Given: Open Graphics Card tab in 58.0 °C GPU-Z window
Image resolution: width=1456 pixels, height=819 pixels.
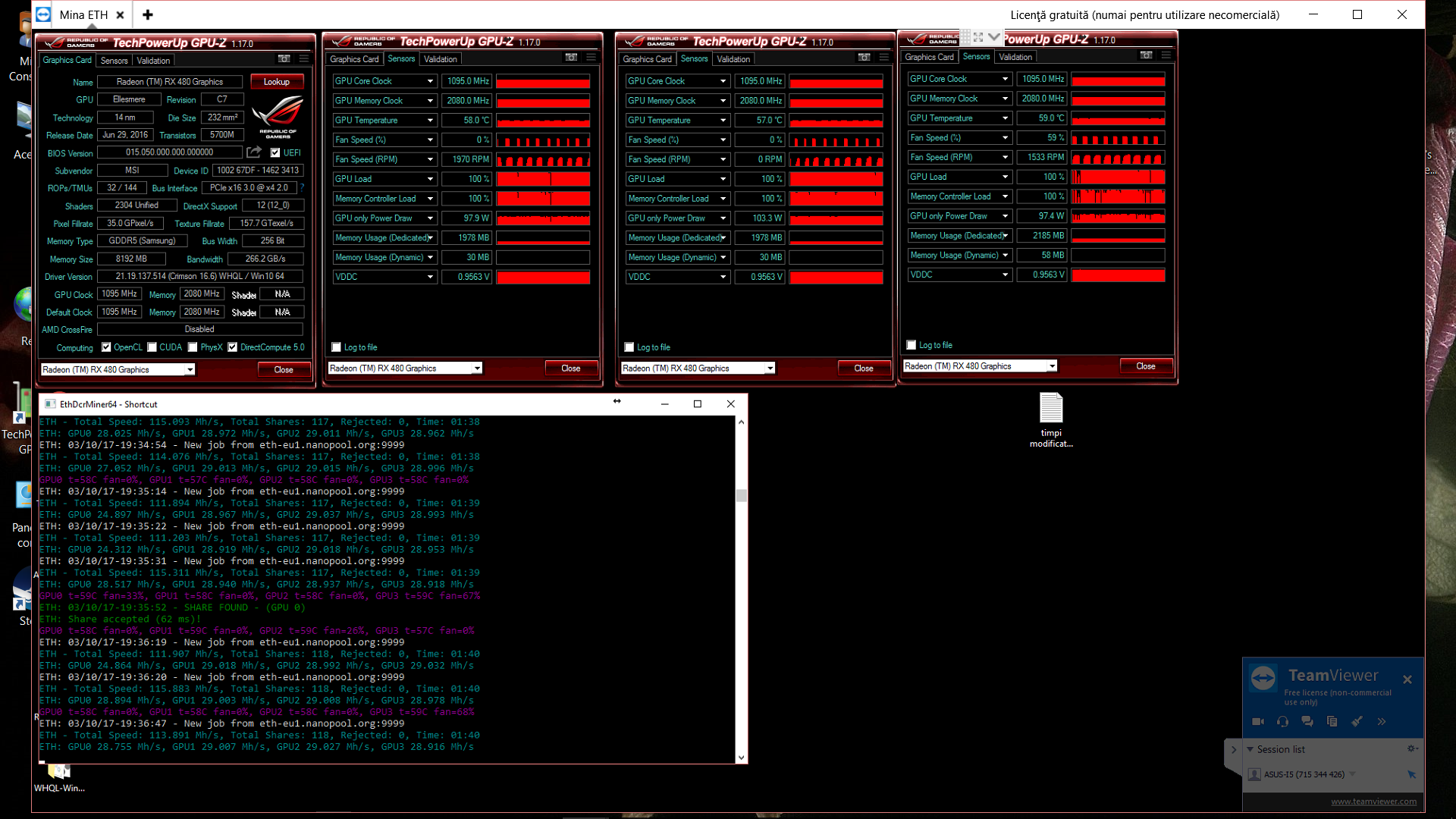Looking at the screenshot, I should click(354, 59).
